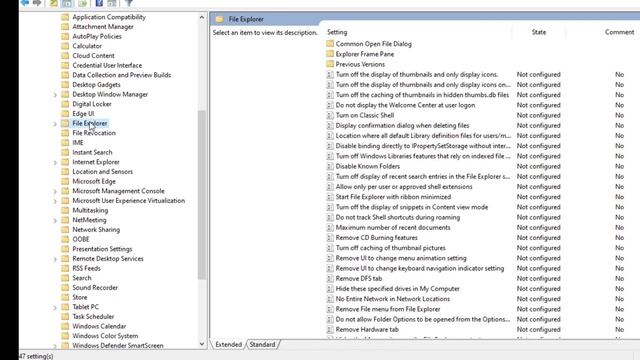The width and height of the screenshot is (640, 360).
Task: Click the tree pane scroll up arrow
Action: (x=202, y=17)
